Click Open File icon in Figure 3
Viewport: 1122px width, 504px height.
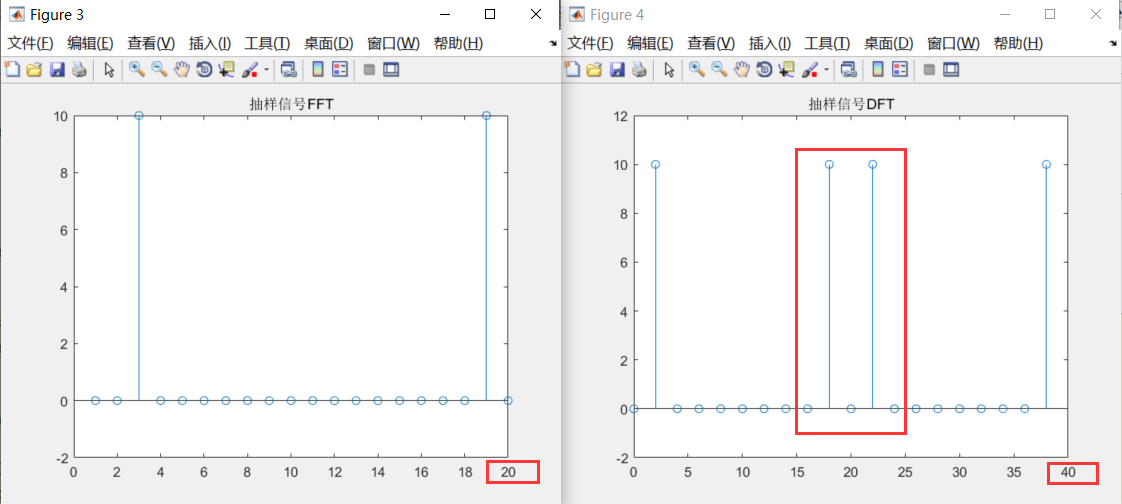pos(34,69)
